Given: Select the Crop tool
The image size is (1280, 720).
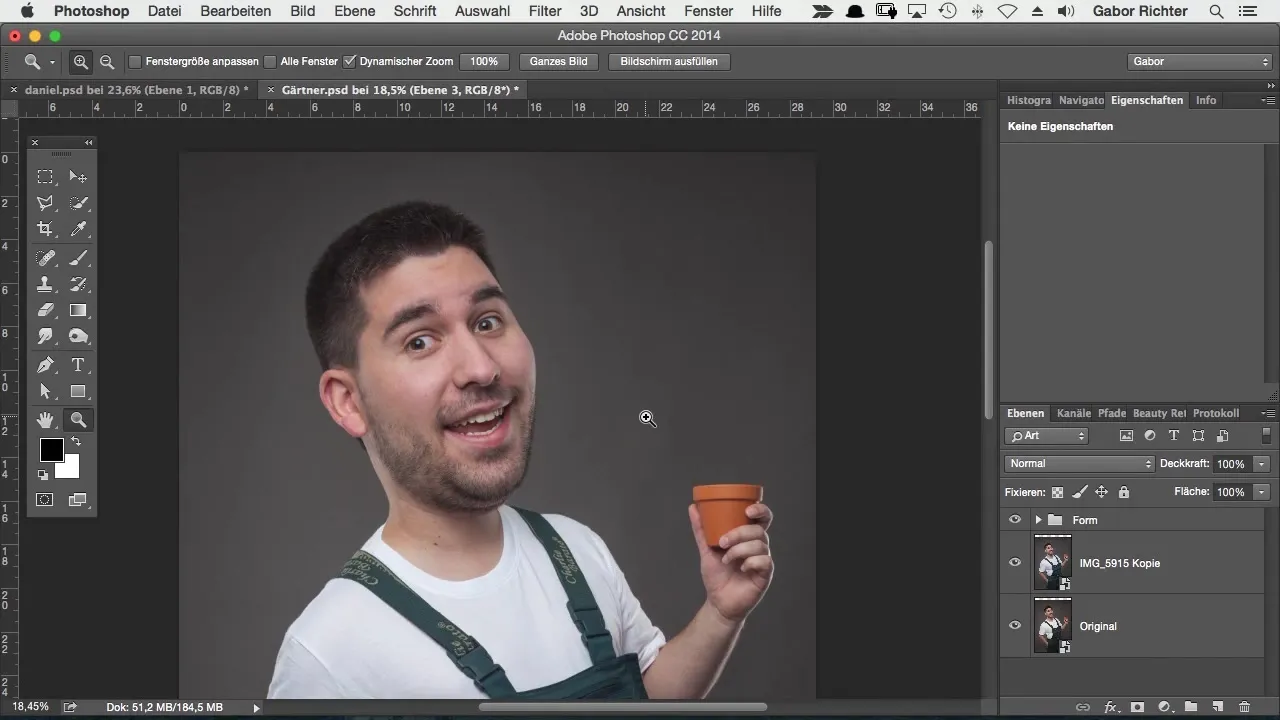Looking at the screenshot, I should [45, 229].
